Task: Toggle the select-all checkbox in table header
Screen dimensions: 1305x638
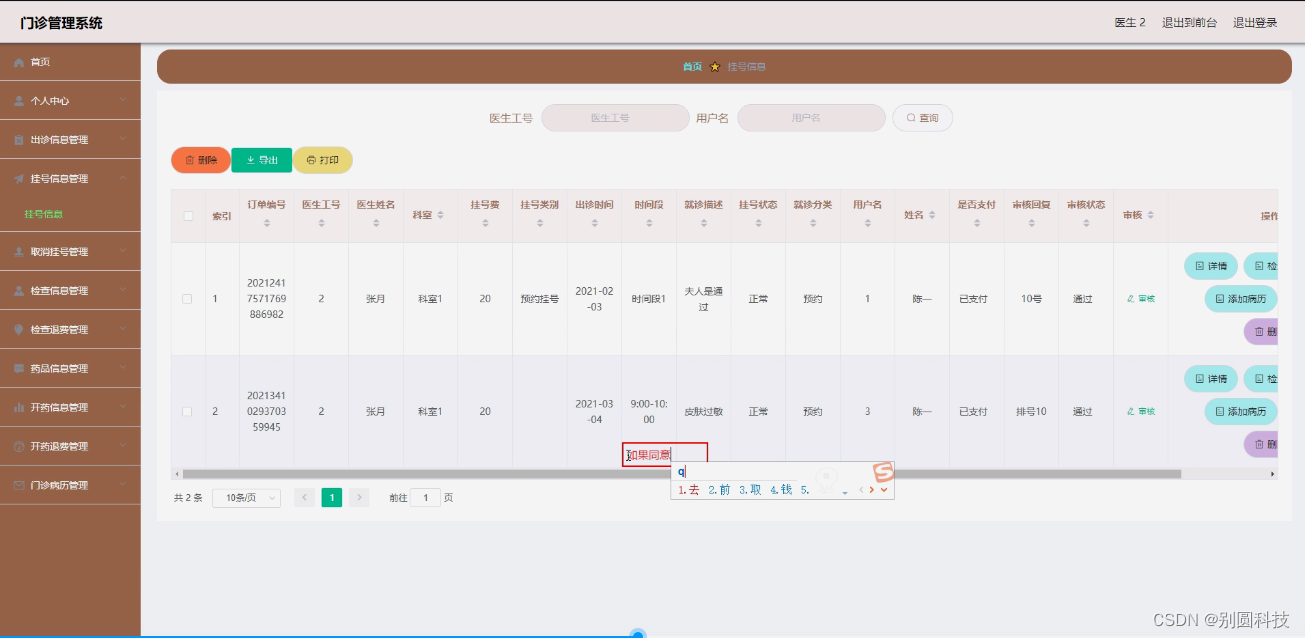Action: click(187, 214)
